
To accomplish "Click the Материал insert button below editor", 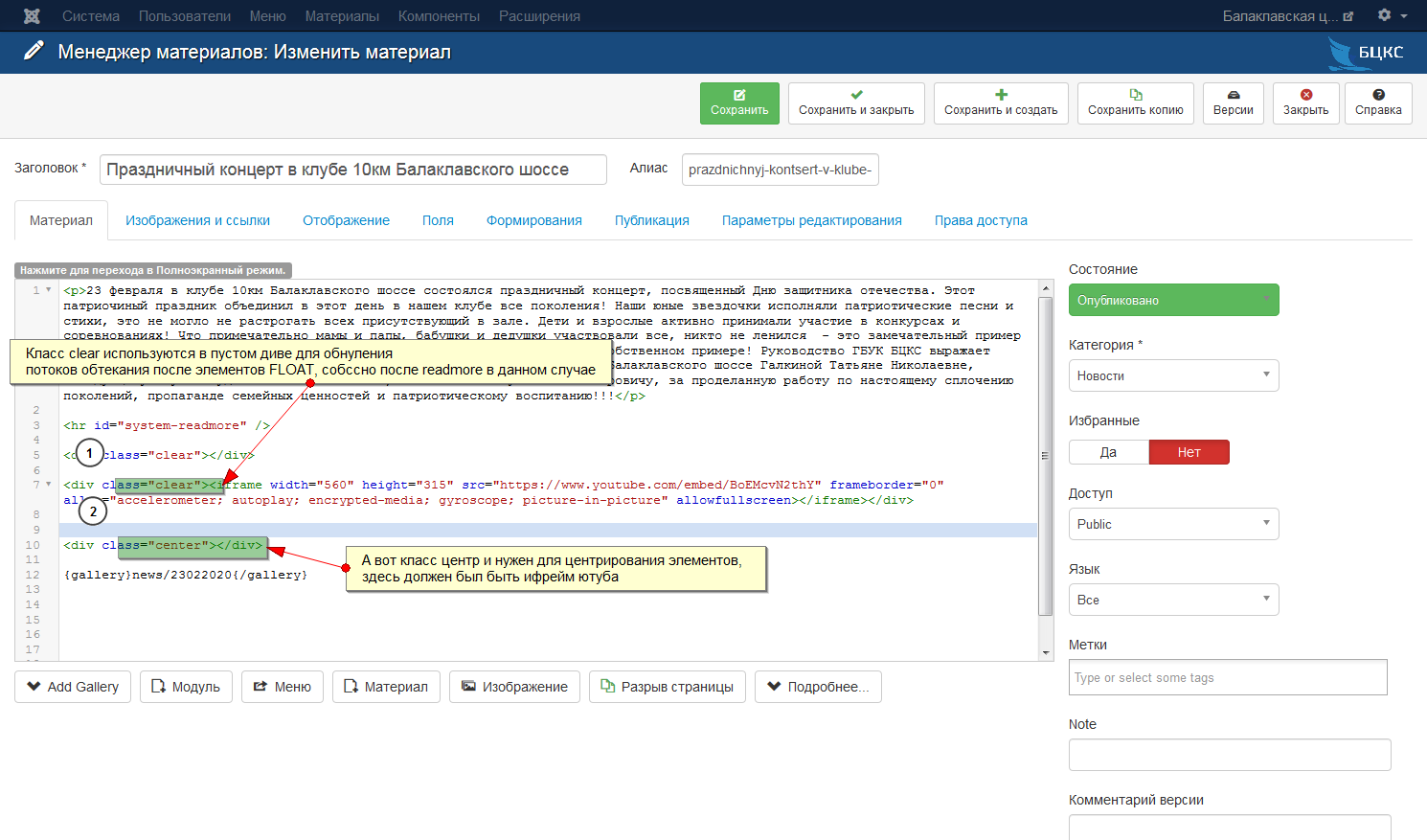I will click(x=386, y=687).
